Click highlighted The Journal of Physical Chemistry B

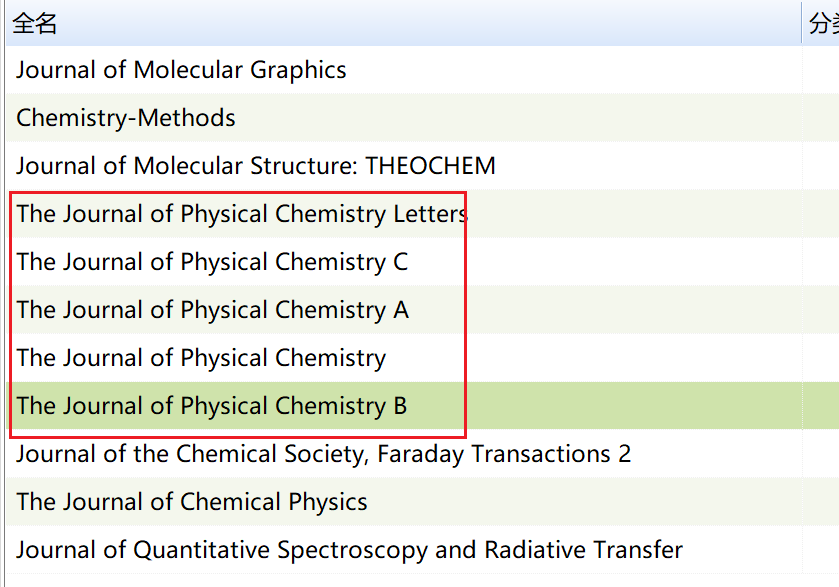pos(211,406)
